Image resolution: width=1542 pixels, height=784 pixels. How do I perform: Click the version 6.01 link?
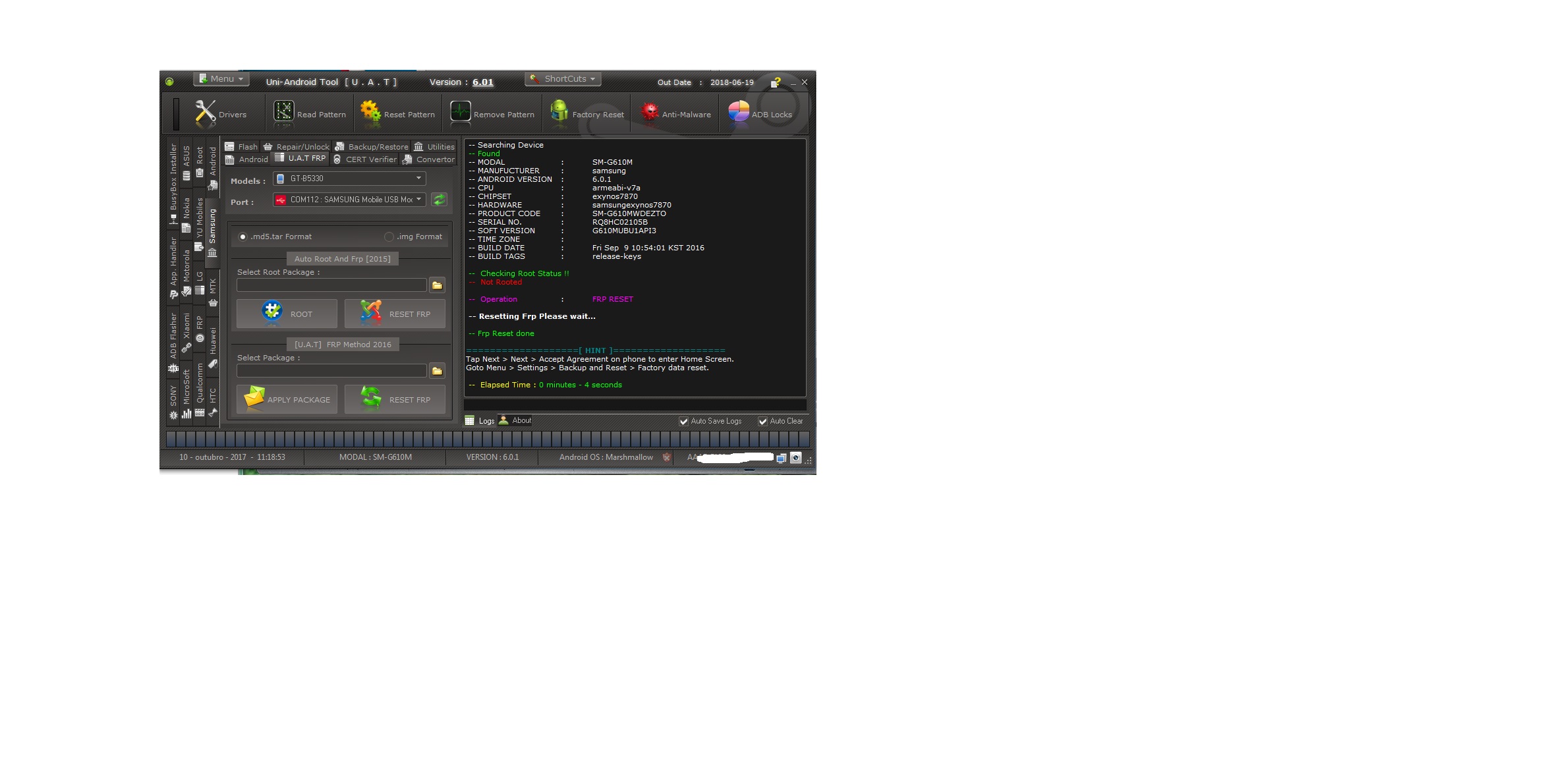(x=483, y=82)
